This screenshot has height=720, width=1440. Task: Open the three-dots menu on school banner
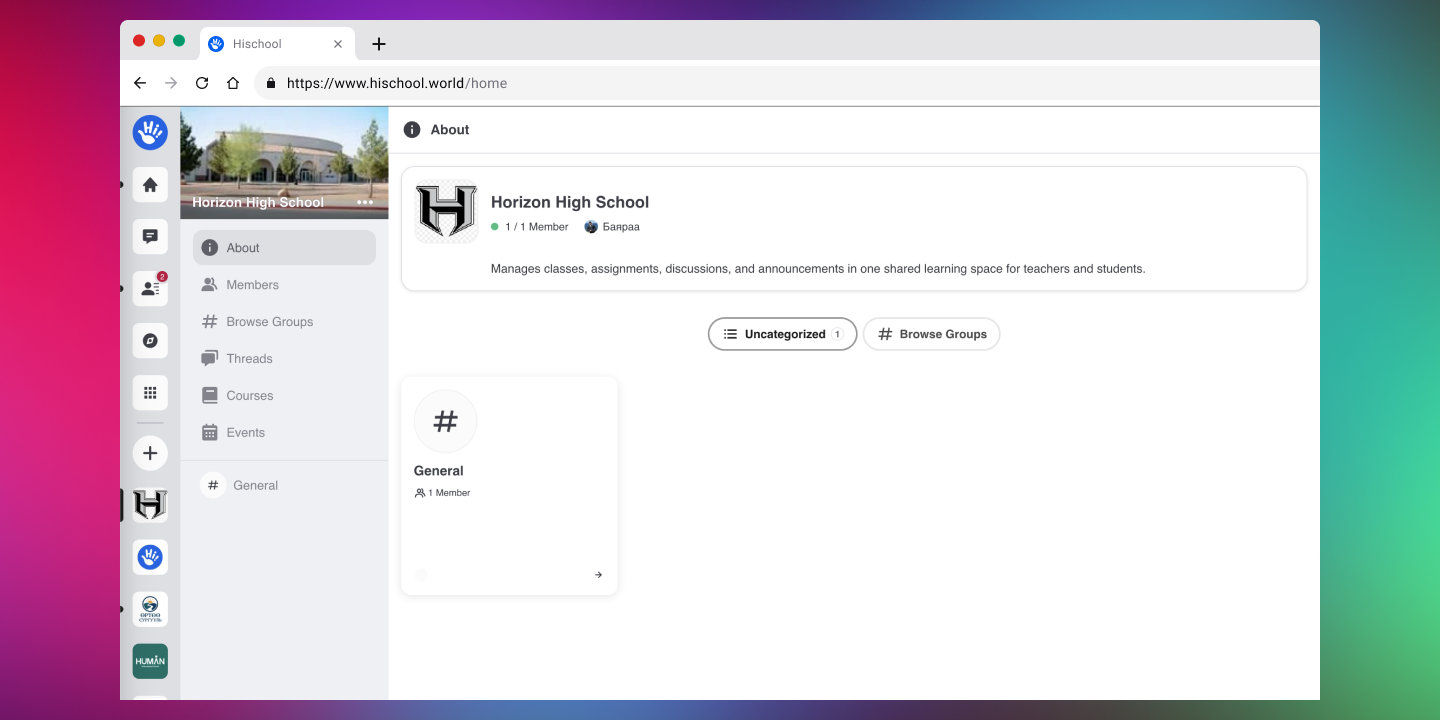click(x=365, y=202)
